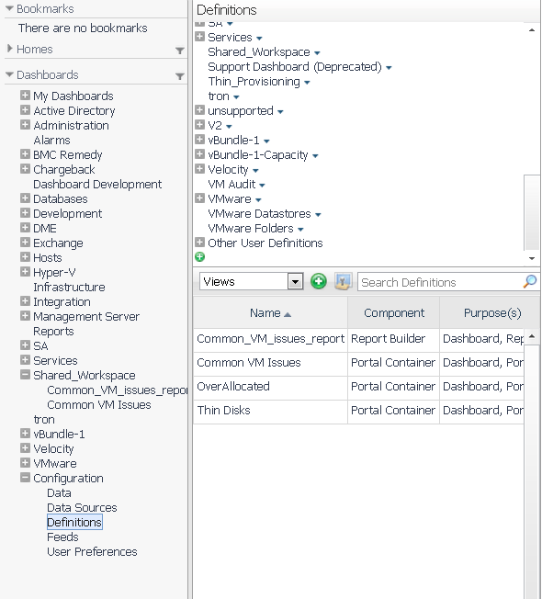The image size is (542, 599).
Task: Expand the VMware node in Definitions tree
Action: point(200,198)
